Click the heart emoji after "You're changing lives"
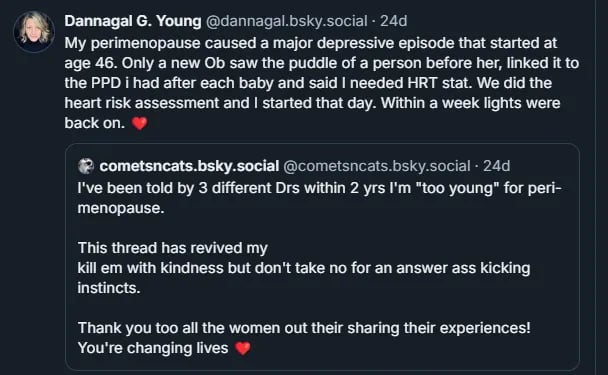This screenshot has height=375, width=608. pos(243,348)
